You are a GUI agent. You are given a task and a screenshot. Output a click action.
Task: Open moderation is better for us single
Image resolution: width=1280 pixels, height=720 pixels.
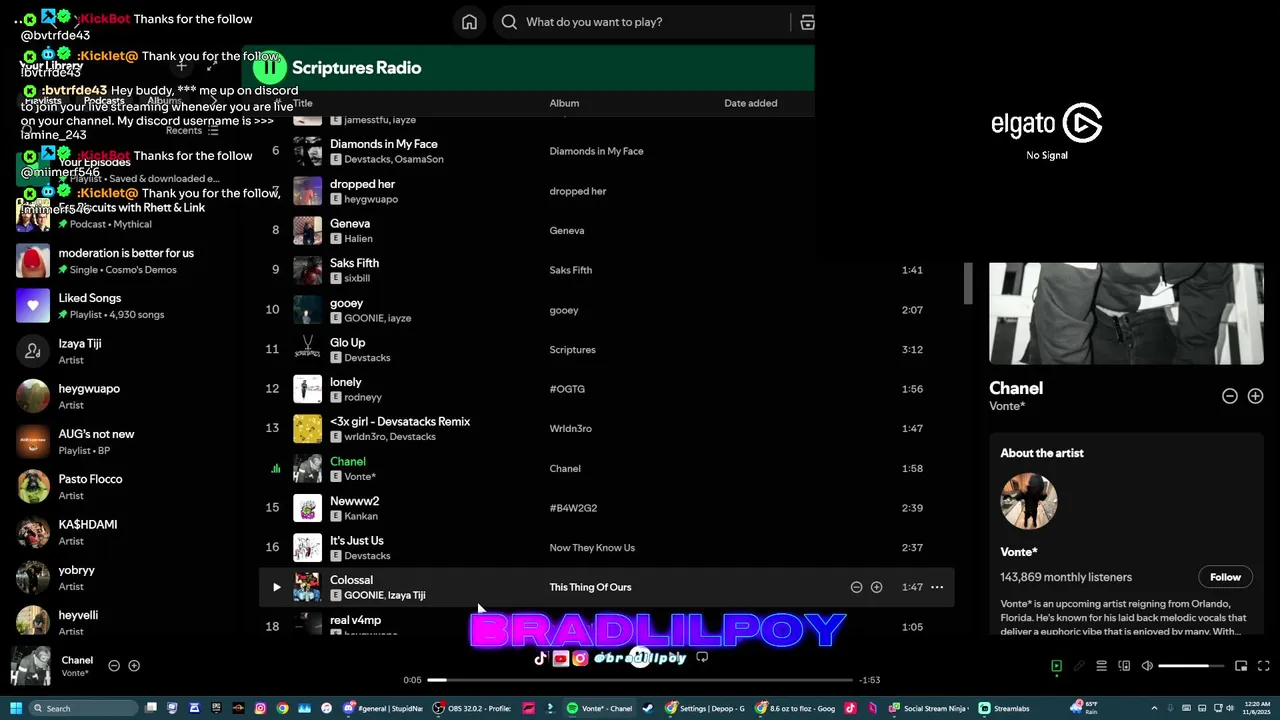[x=120, y=261]
